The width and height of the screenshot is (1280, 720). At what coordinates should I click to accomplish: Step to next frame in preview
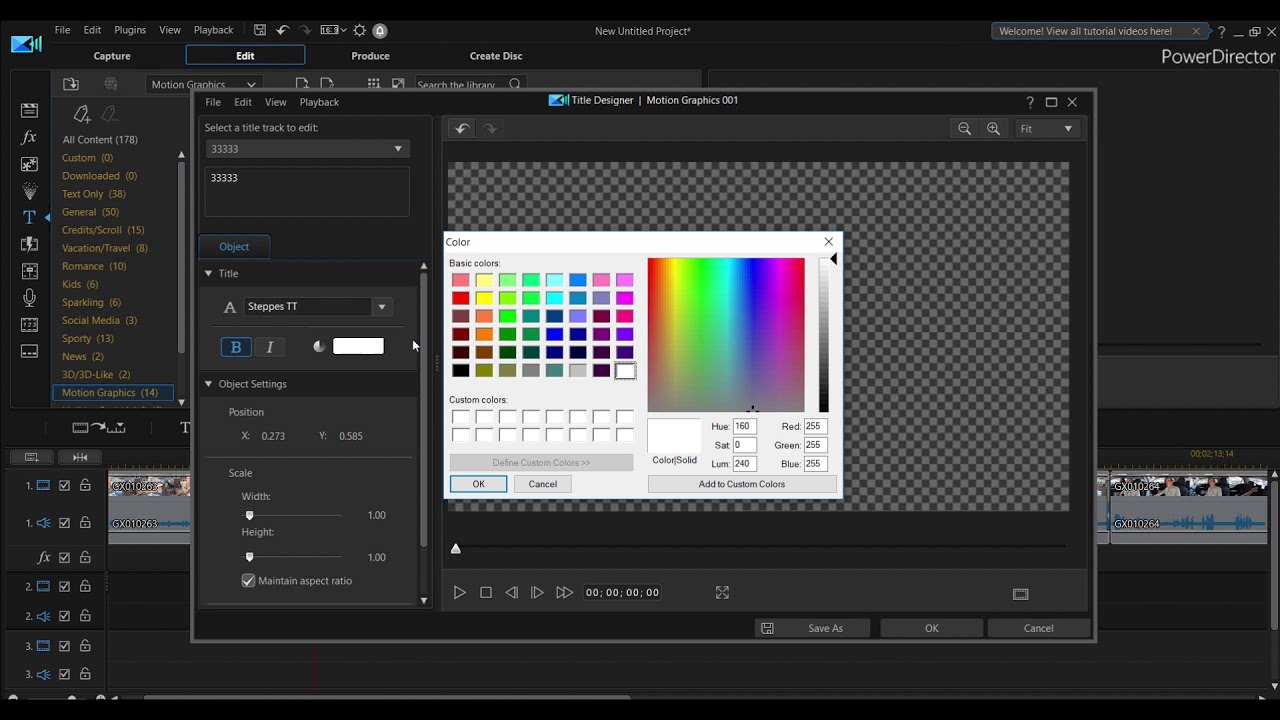[x=537, y=593]
